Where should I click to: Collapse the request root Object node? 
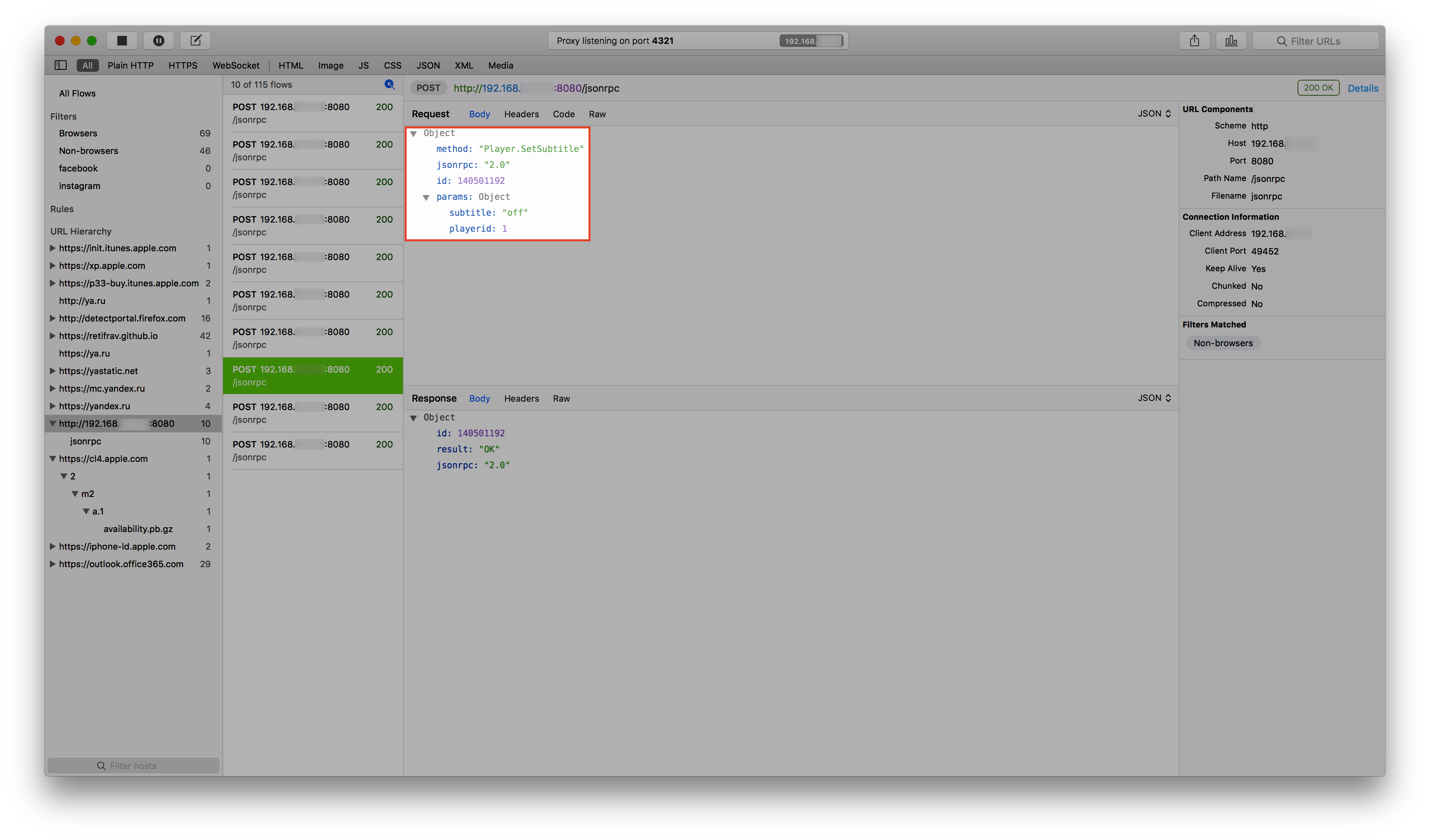tap(414, 133)
